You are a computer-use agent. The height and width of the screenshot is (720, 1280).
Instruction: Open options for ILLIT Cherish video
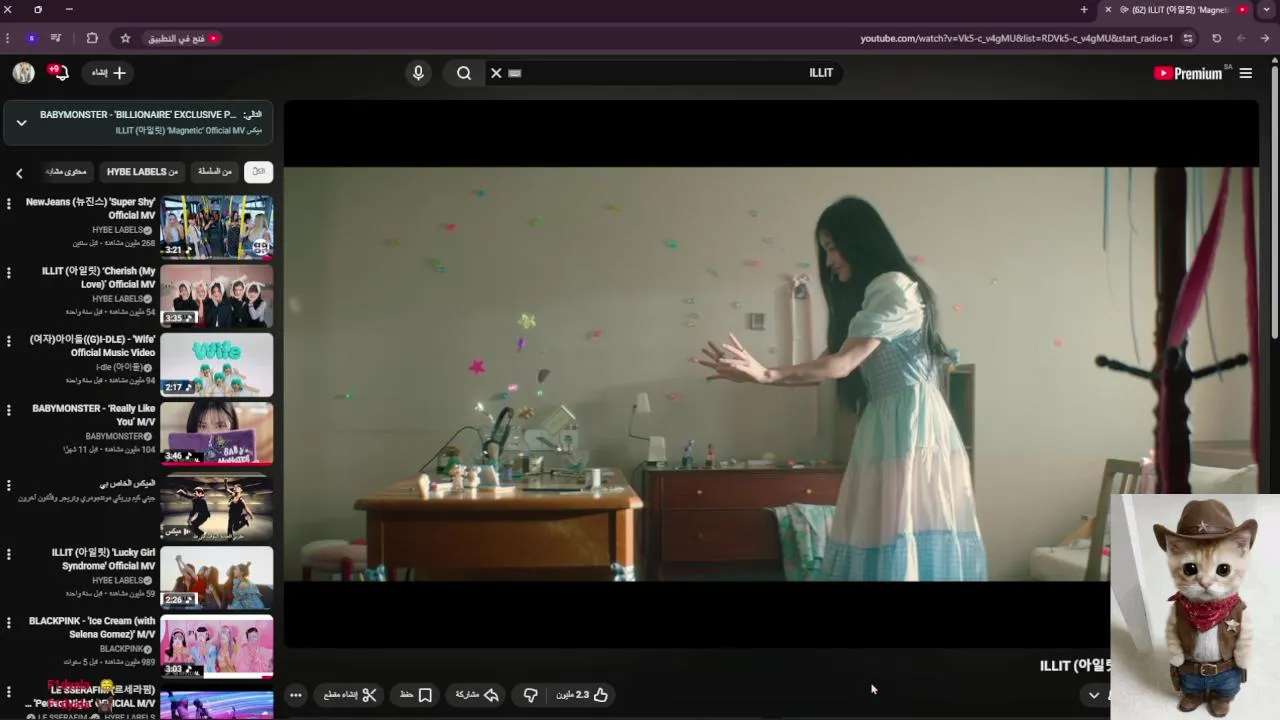pos(9,273)
